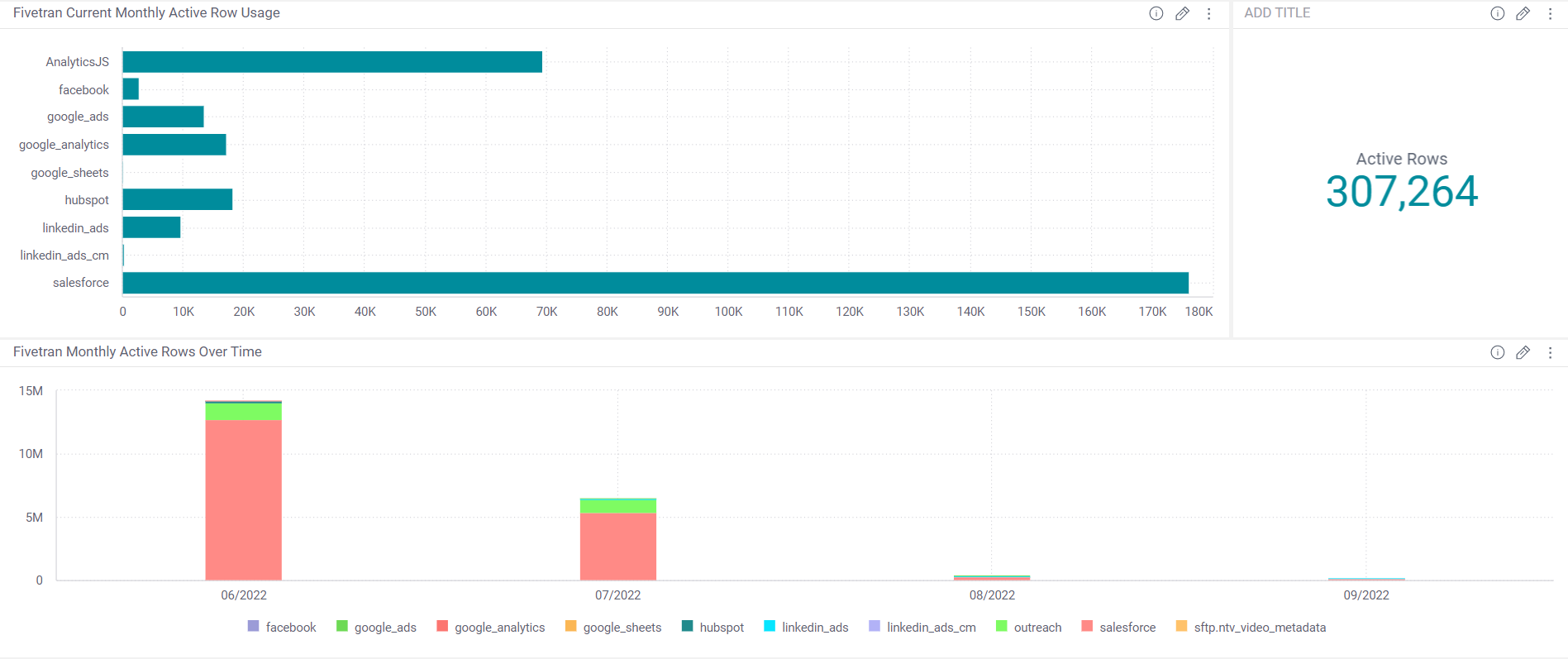Open info icon for Active Rows Over Time widget
Screen dimensions: 1568x659
pos(1497,352)
